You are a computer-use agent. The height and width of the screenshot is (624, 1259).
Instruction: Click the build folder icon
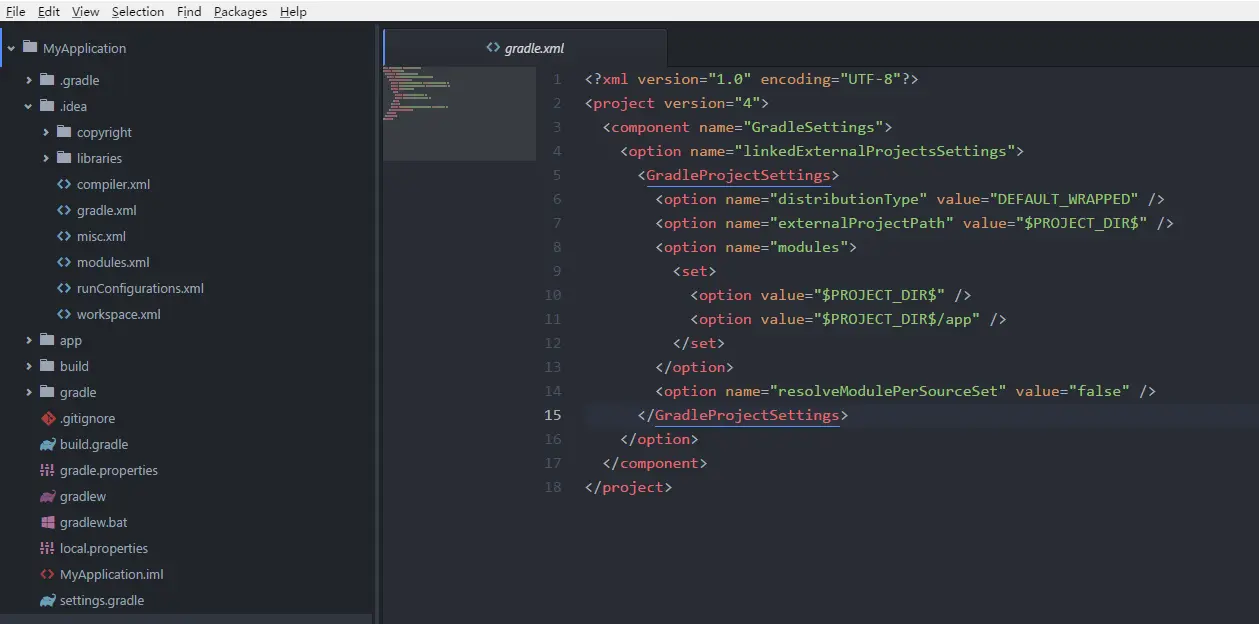(x=47, y=366)
